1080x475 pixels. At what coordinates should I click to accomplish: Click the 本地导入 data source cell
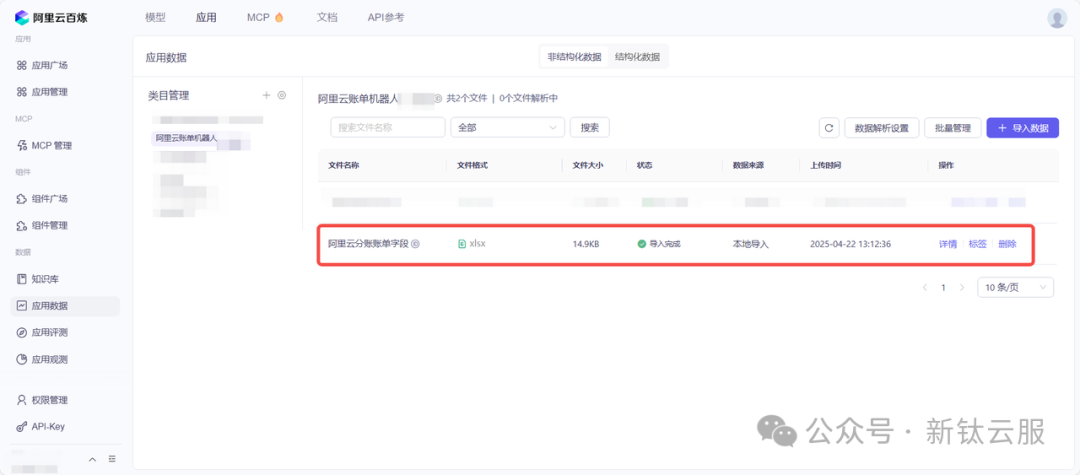tap(750, 244)
